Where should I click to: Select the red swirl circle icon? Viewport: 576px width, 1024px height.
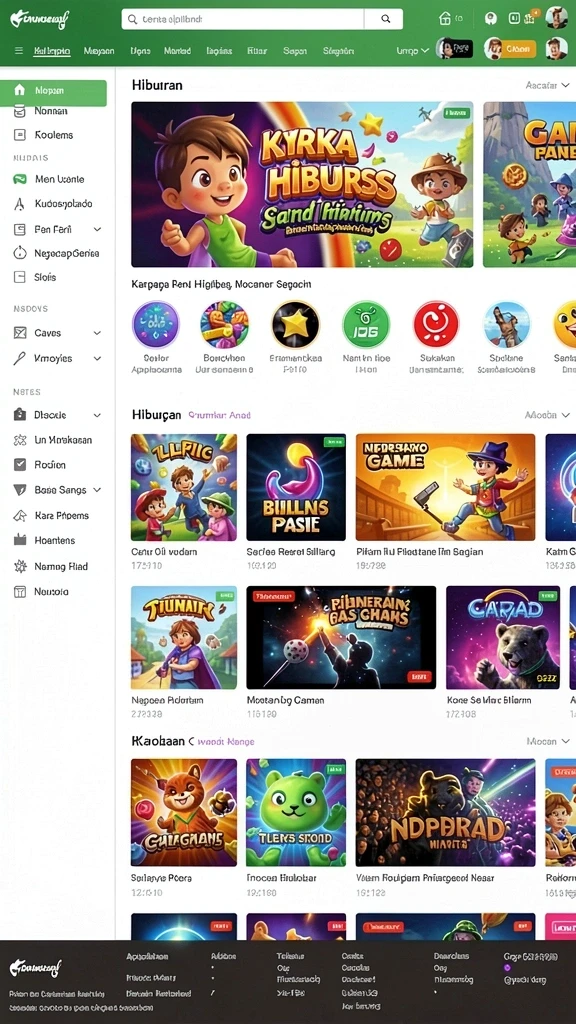(436, 324)
